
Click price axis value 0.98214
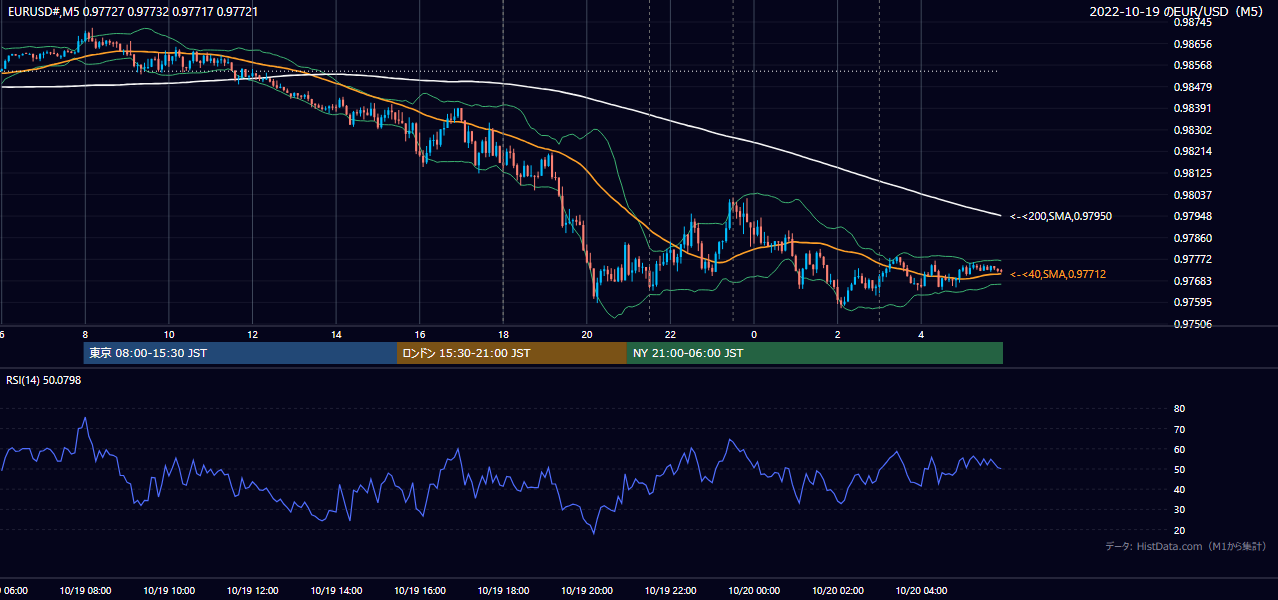[x=1192, y=151]
